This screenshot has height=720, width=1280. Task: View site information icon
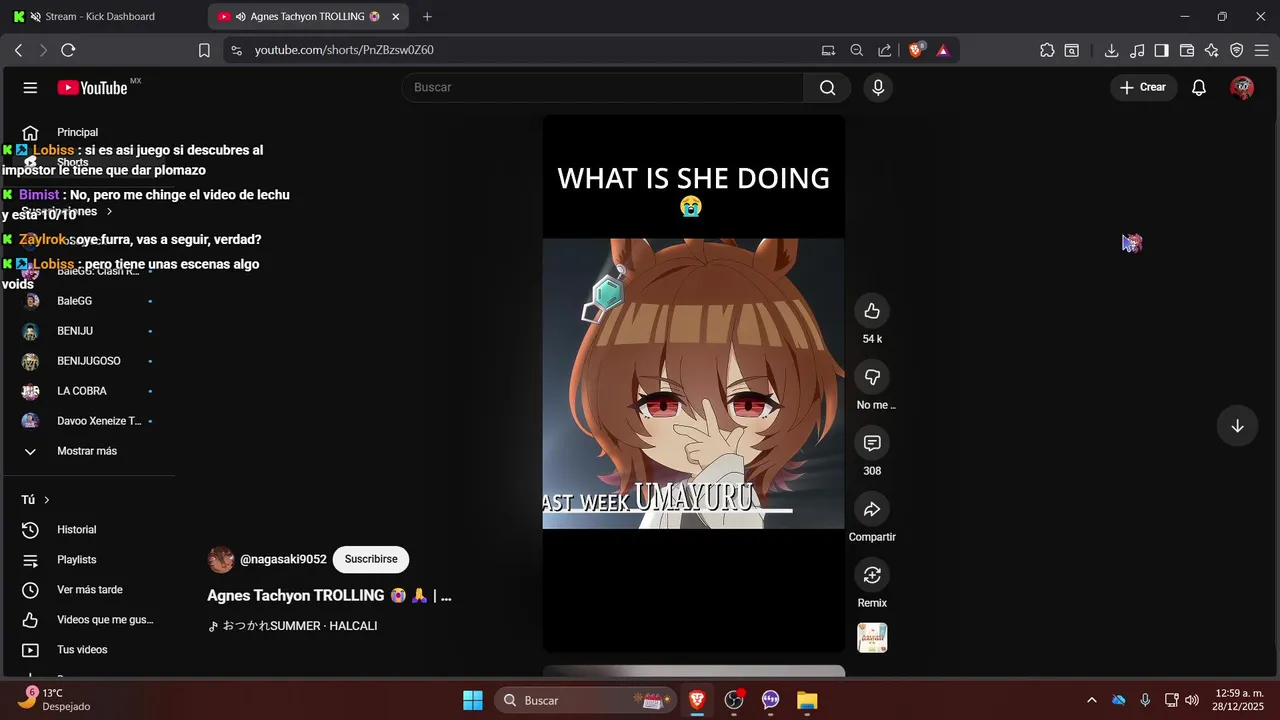point(235,50)
